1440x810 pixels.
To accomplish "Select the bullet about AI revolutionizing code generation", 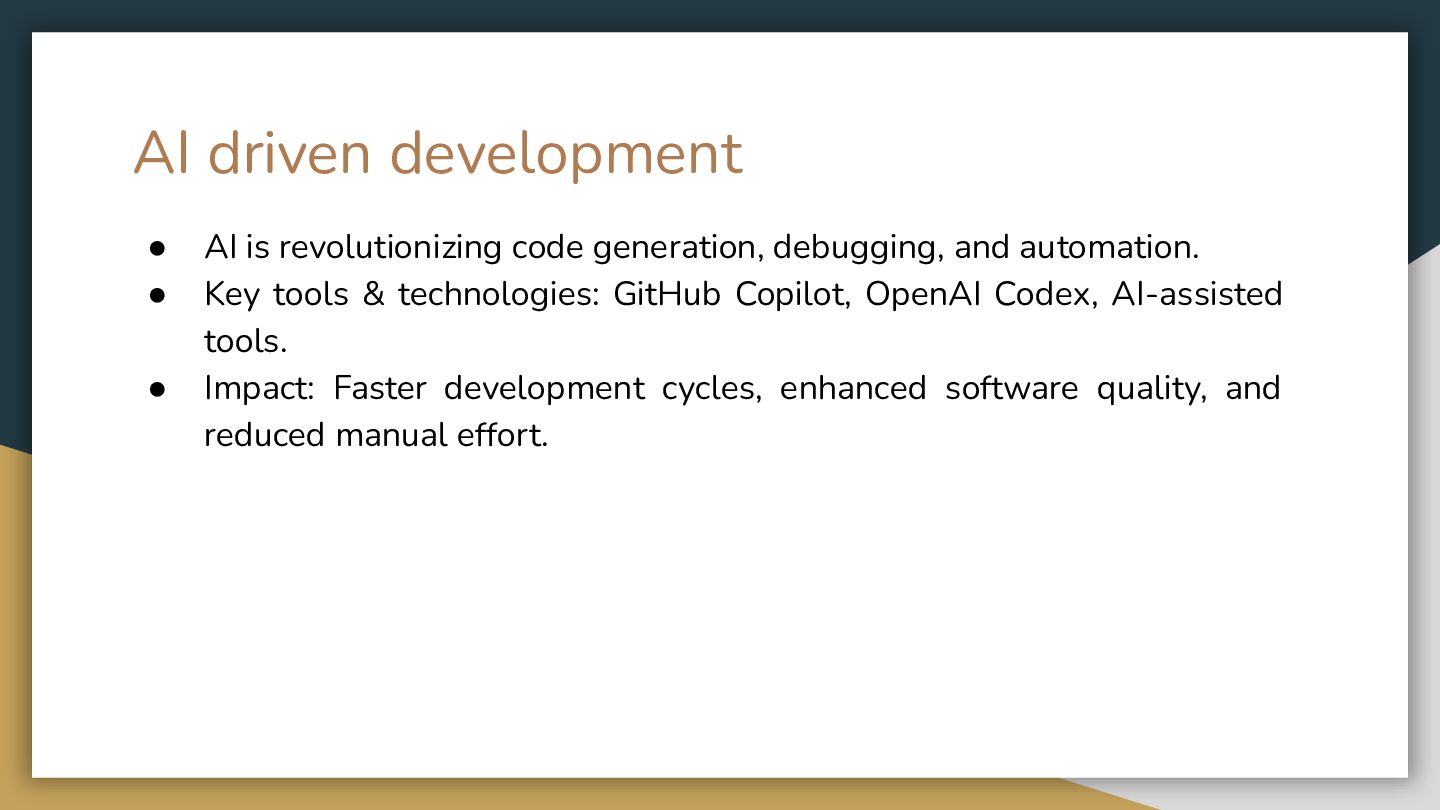I will [701, 246].
